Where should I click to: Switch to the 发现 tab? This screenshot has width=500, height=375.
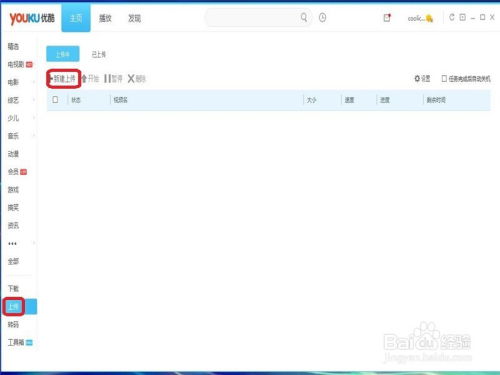pos(134,18)
